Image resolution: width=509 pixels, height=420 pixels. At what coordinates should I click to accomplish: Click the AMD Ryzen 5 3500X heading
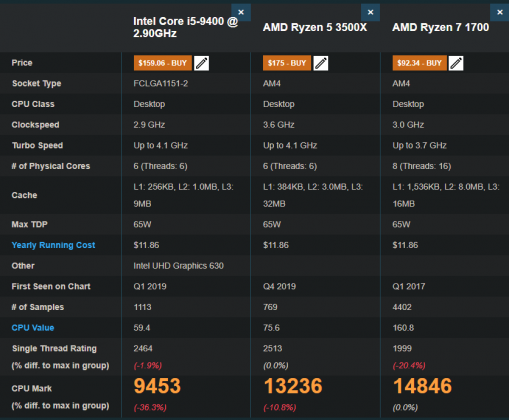click(315, 27)
